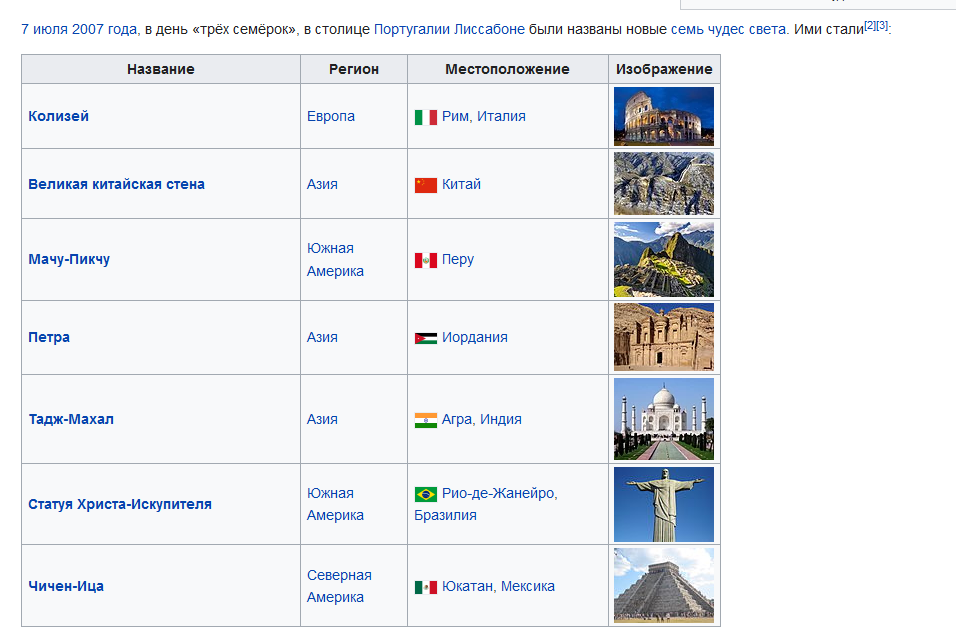Open the Christ the Redeemer statue image
The image size is (956, 634).
point(663,504)
